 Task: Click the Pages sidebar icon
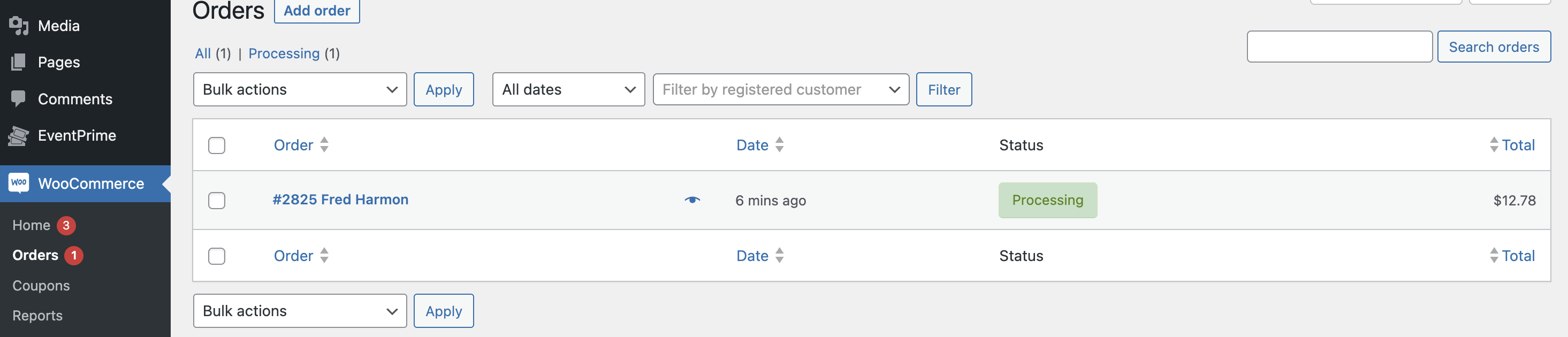point(19,62)
